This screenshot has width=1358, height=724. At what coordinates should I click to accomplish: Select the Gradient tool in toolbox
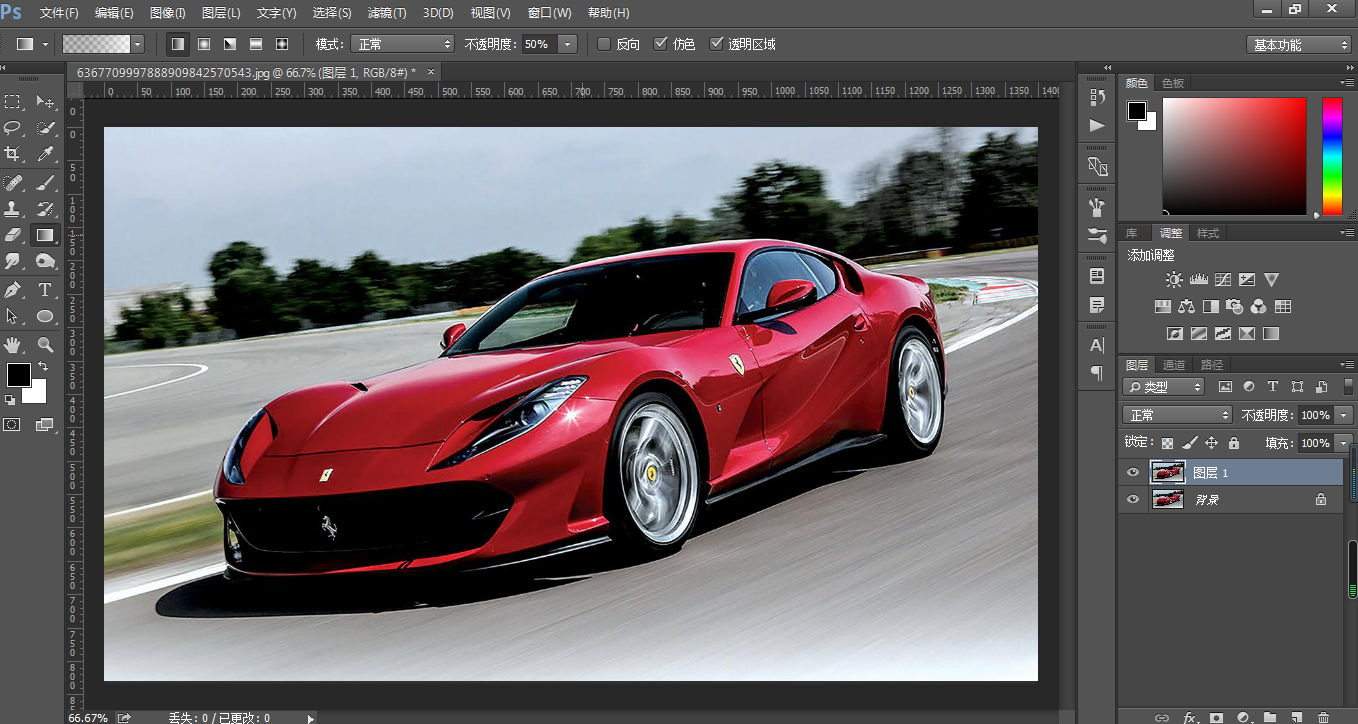45,235
